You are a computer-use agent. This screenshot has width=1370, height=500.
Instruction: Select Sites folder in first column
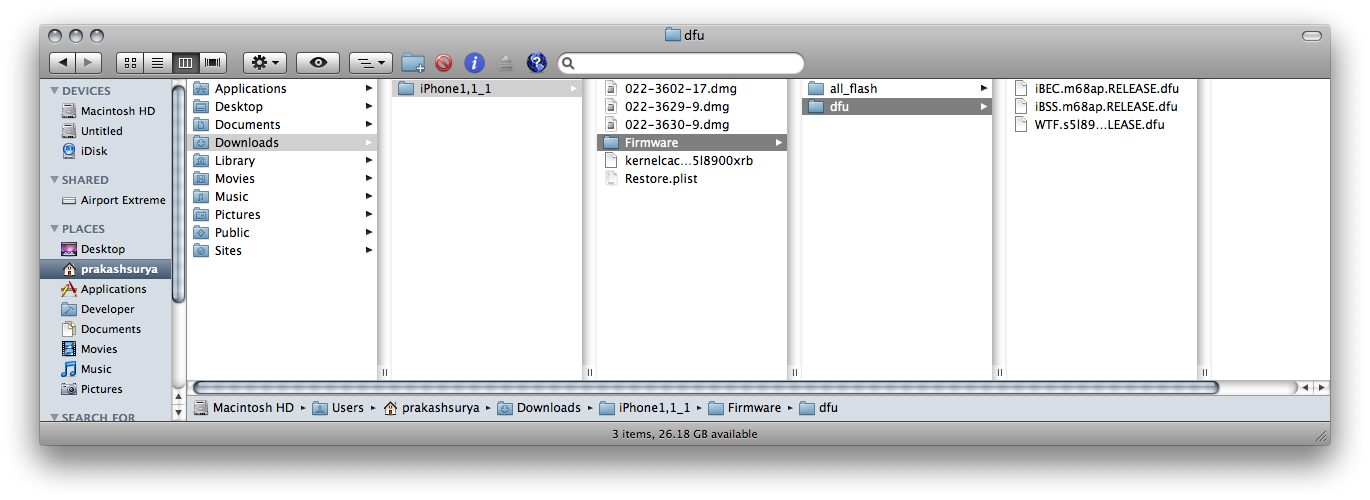tap(282, 250)
